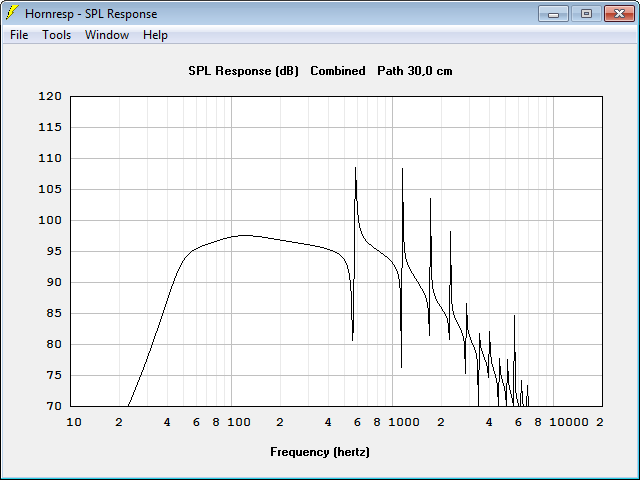The height and width of the screenshot is (480, 640).
Task: Click the curve maximum near 100 Hz
Action: click(x=245, y=235)
